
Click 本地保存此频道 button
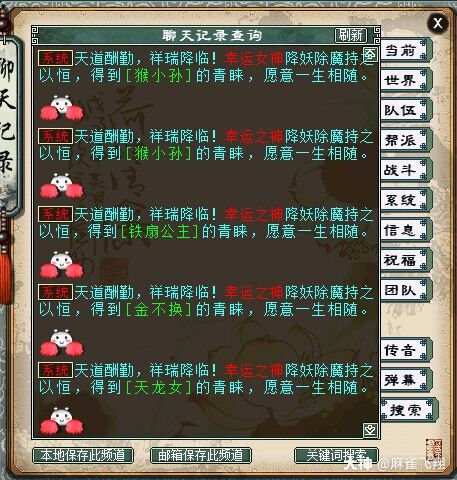click(83, 455)
